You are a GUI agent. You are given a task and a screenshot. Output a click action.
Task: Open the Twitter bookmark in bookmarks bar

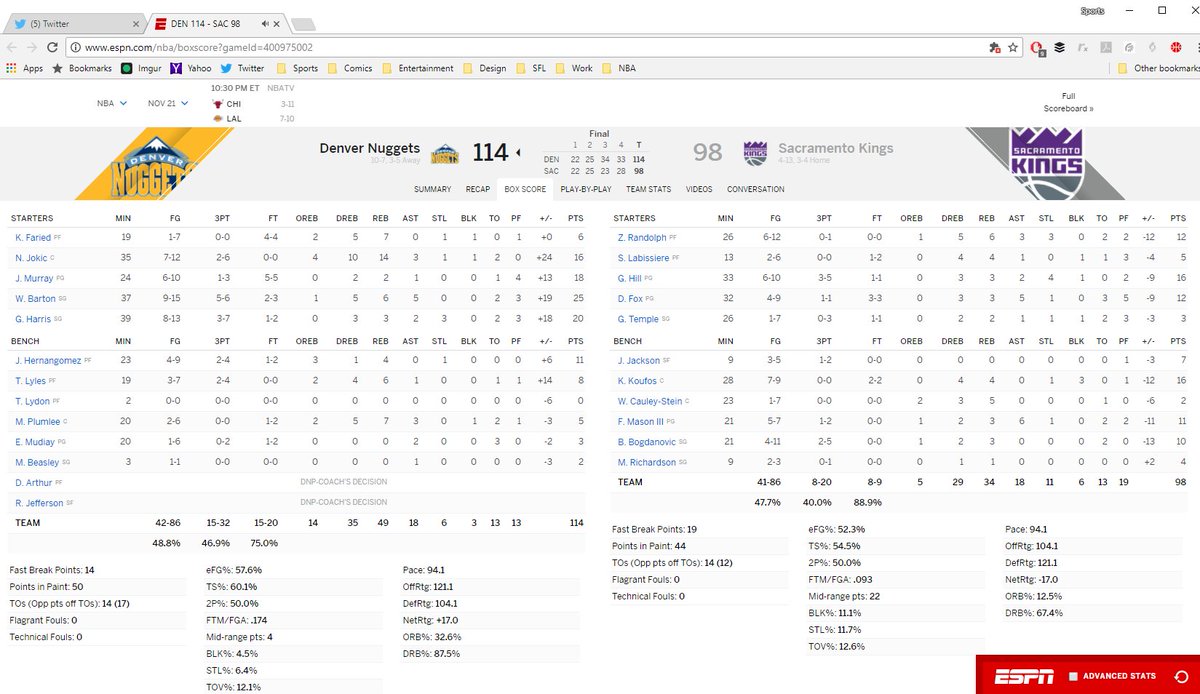[x=242, y=69]
